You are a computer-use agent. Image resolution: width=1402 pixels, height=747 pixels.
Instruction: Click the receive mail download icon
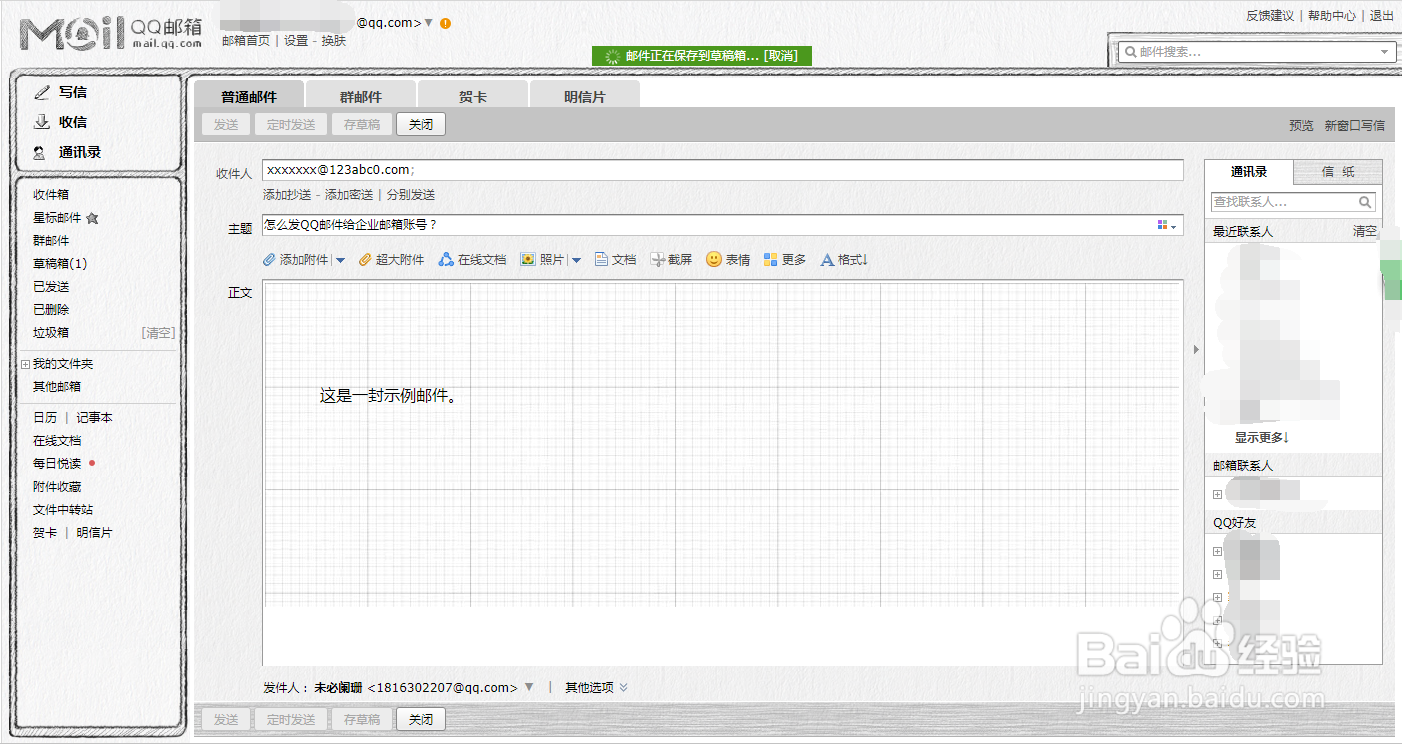[x=41, y=122]
